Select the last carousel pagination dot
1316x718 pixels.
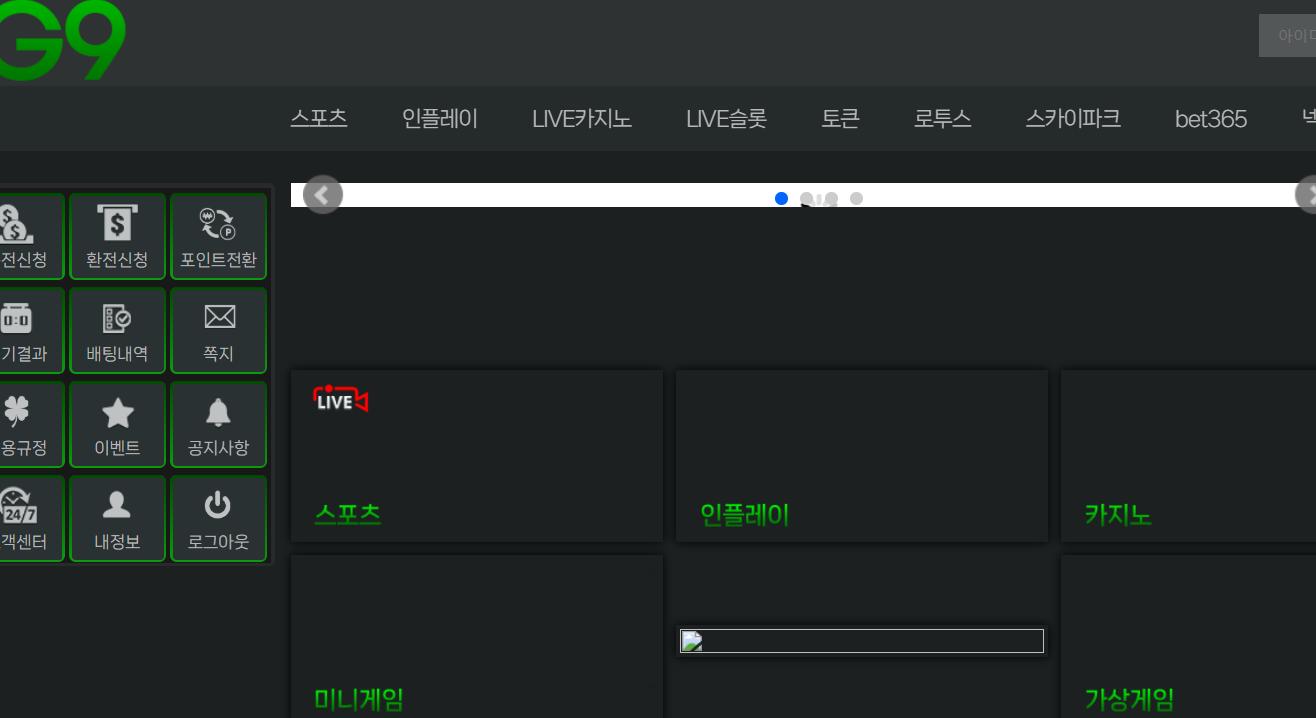pyautogui.click(x=856, y=198)
